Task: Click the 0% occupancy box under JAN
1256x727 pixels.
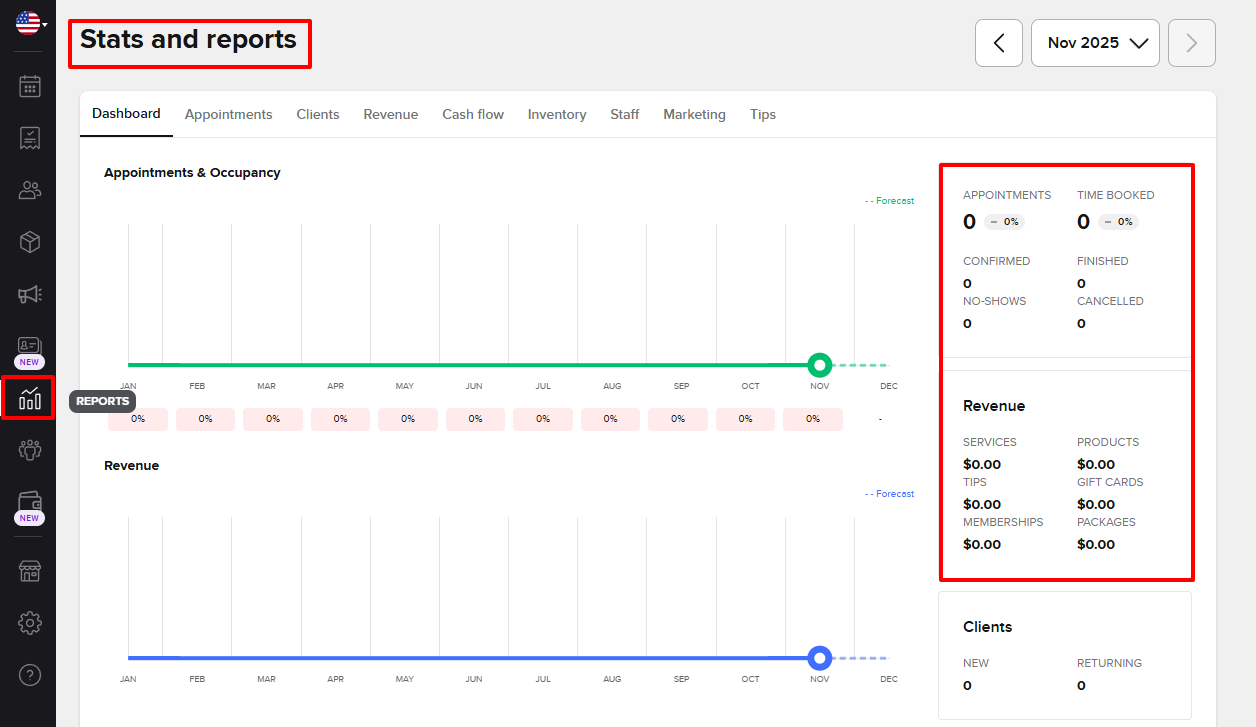Action: click(x=137, y=419)
